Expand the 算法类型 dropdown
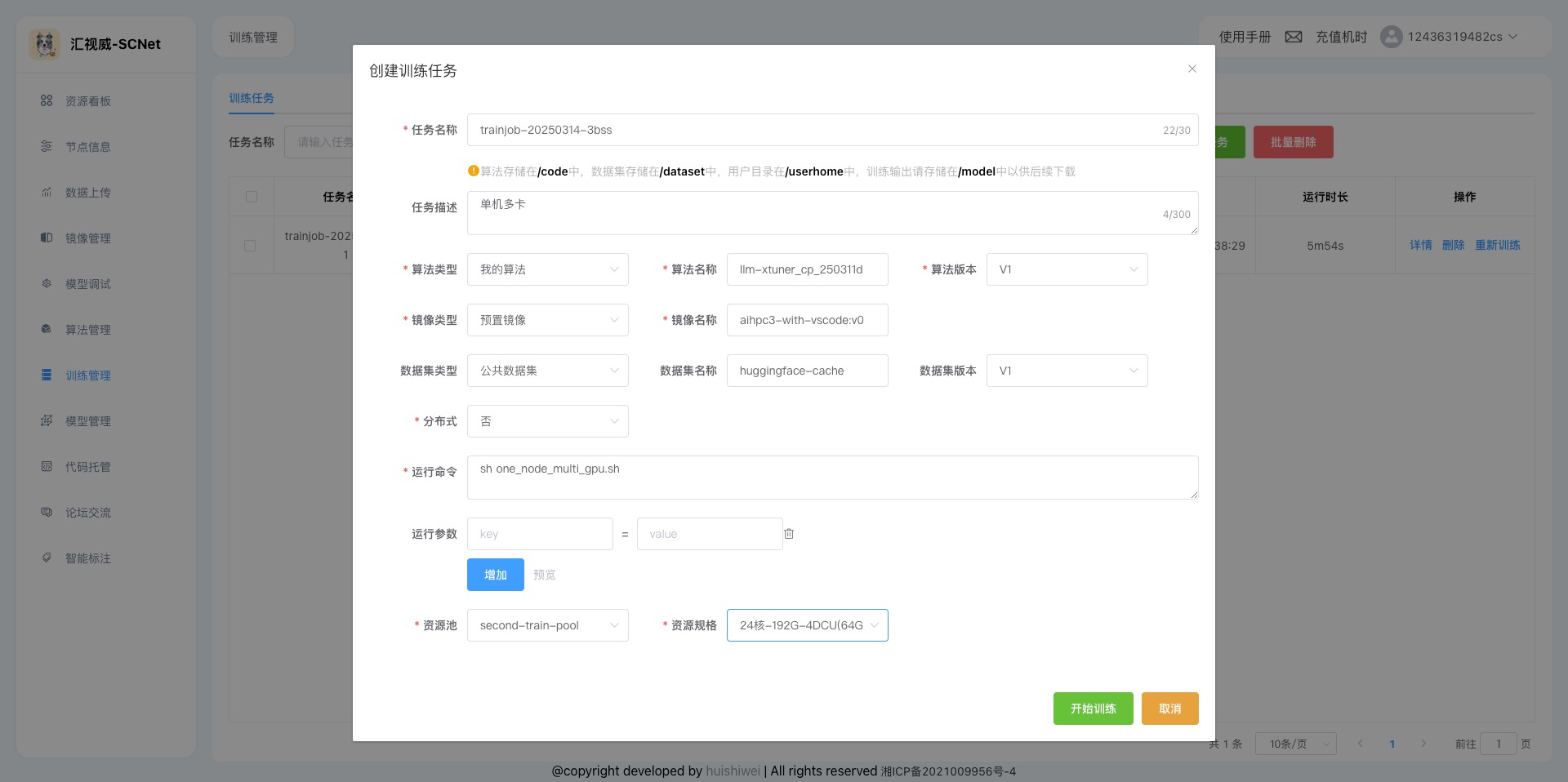1568x782 pixels. (x=547, y=269)
